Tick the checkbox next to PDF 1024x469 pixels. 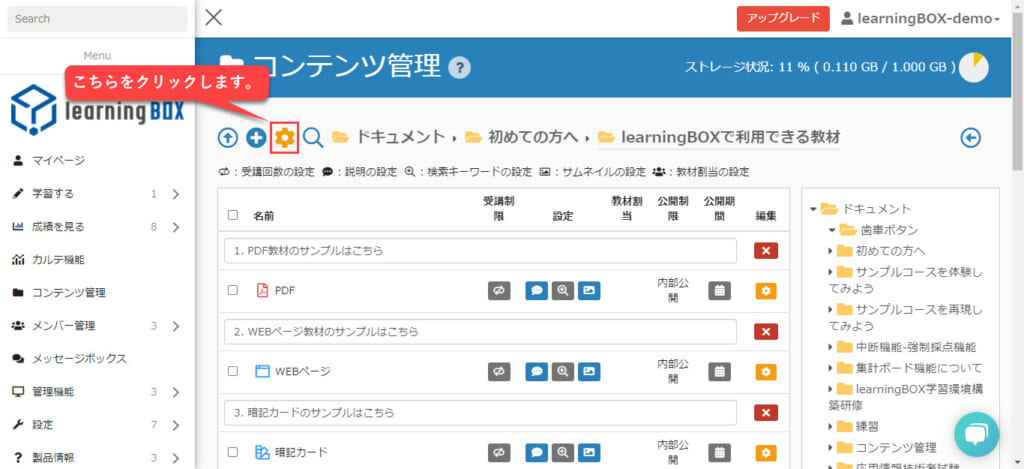[x=233, y=291]
